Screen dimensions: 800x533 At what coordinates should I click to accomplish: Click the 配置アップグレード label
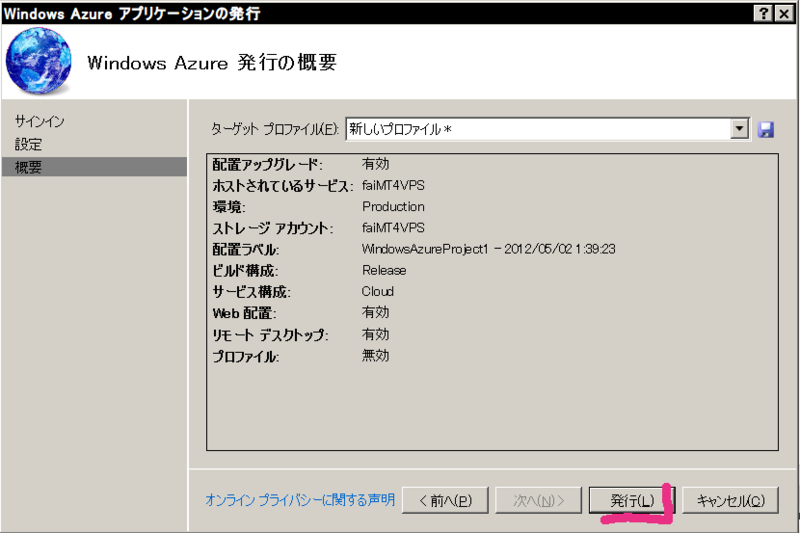[267, 164]
